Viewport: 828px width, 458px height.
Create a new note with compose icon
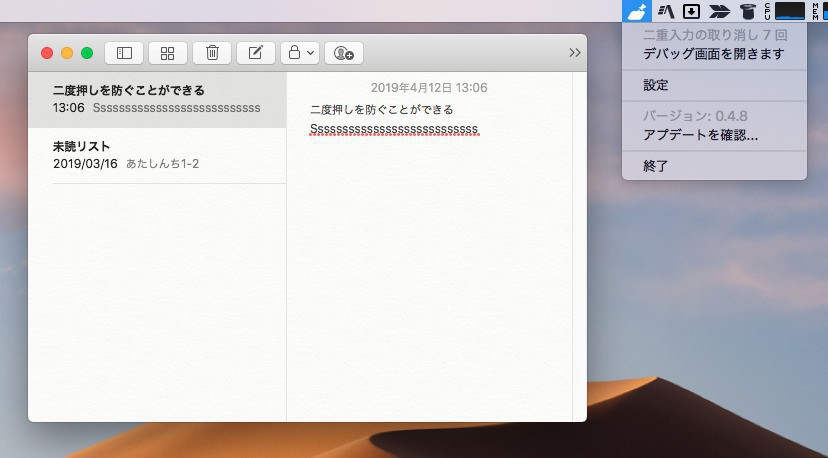(x=256, y=53)
